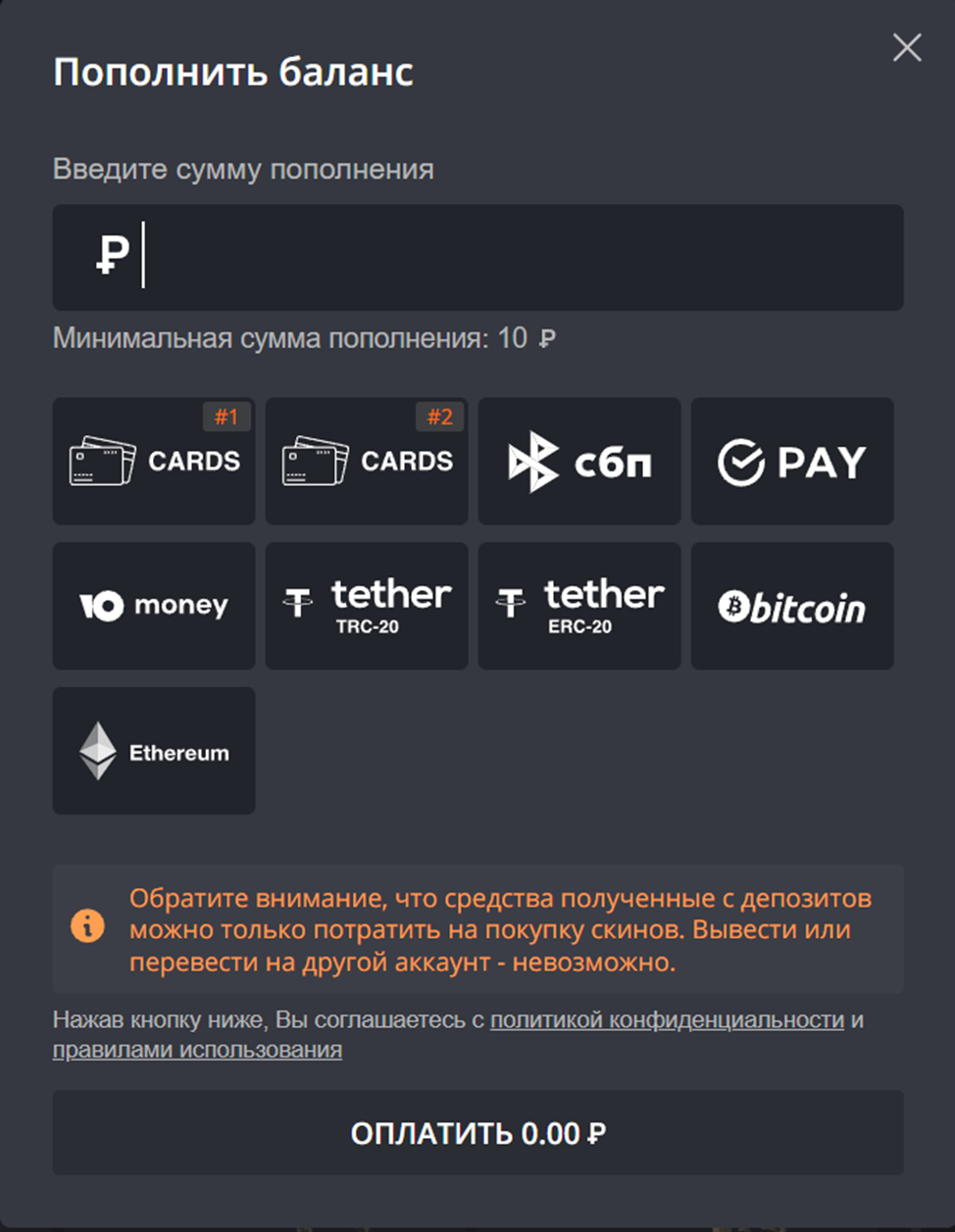This screenshot has width=955, height=1232.
Task: Click the orange #1 badge on CARDS
Action: [226, 418]
